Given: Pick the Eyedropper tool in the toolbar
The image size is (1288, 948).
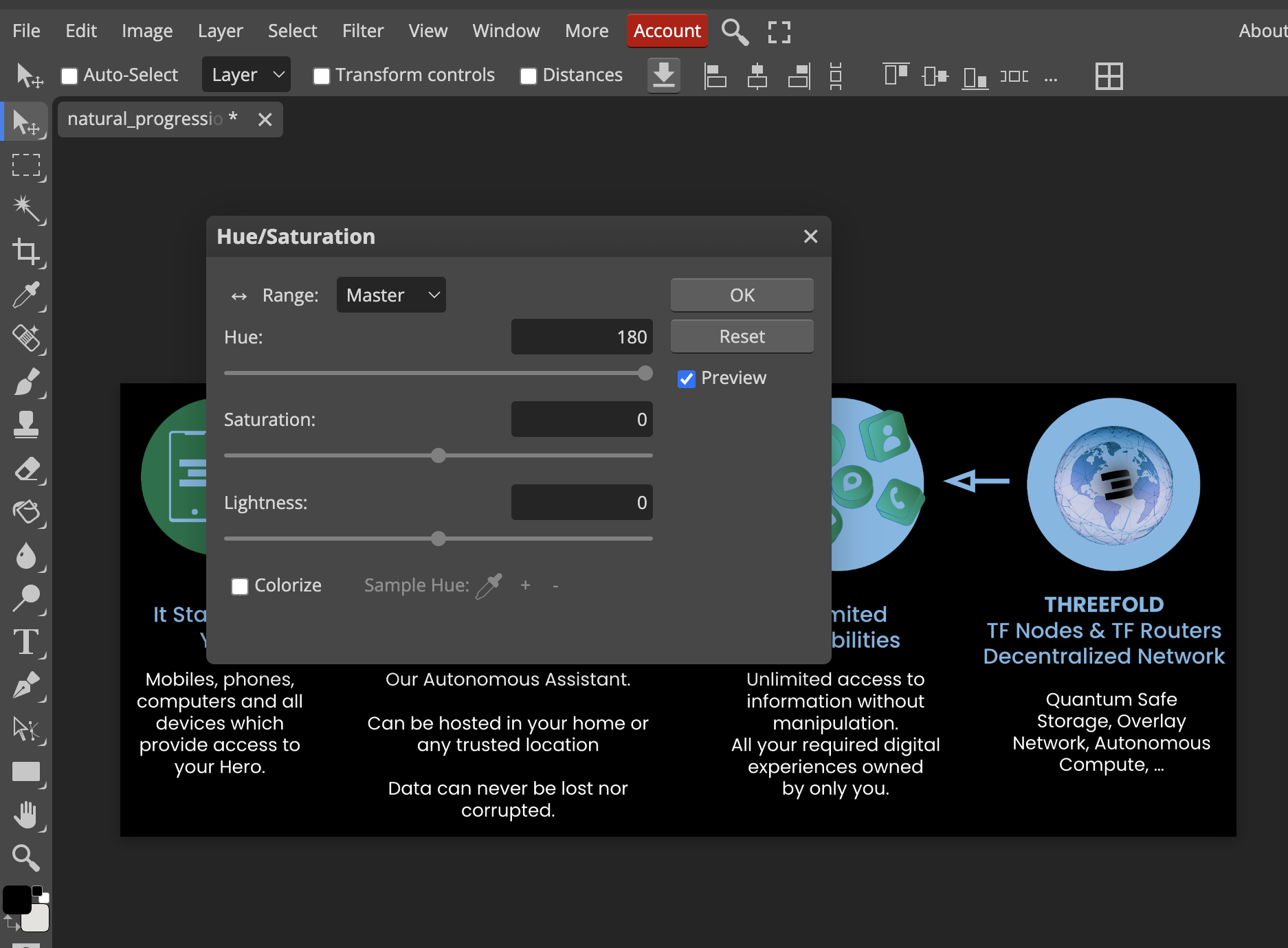Looking at the screenshot, I should point(25,295).
